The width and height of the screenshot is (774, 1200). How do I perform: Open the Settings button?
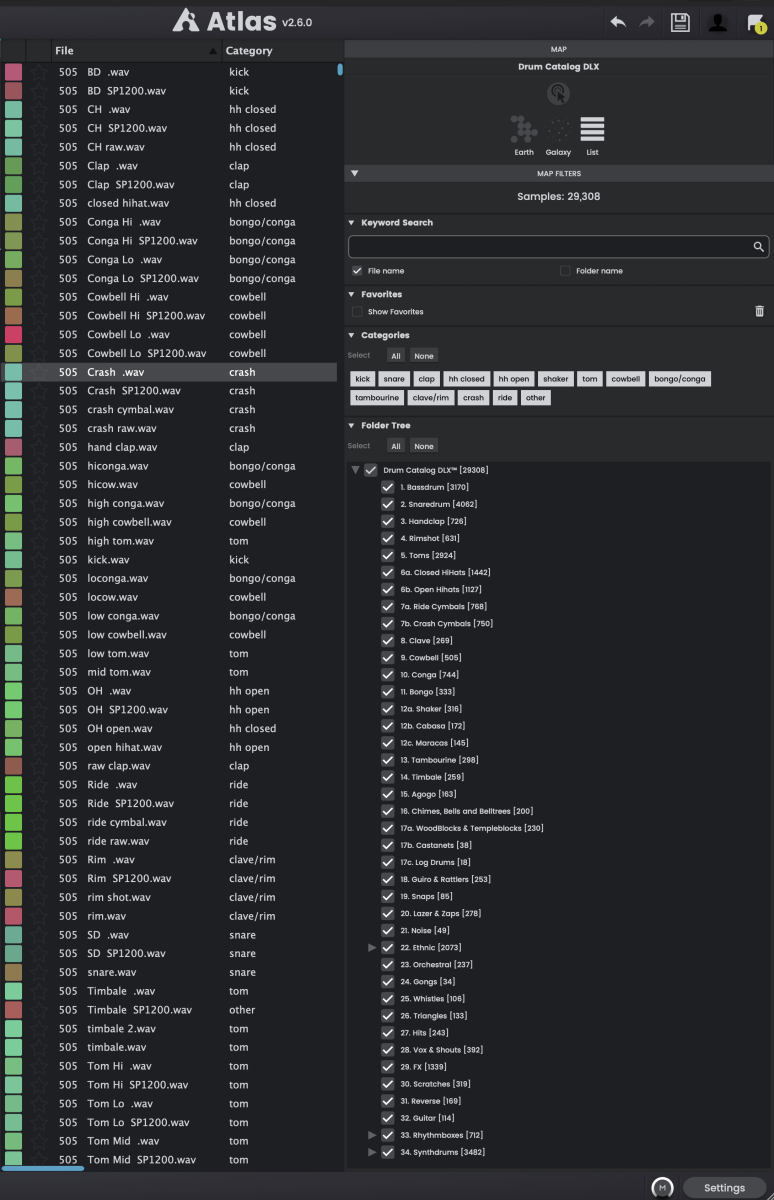pyautogui.click(x=724, y=1188)
